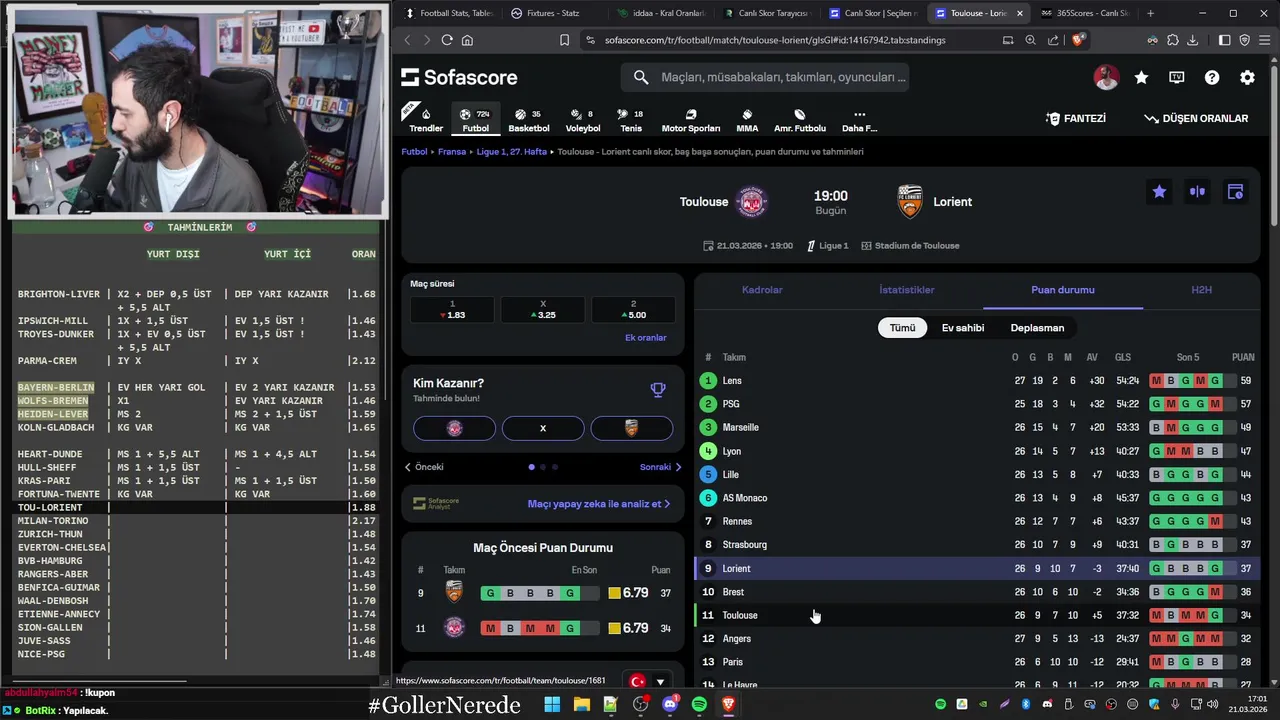The height and width of the screenshot is (720, 1280).
Task: Go to Sonraki prediction card
Action: click(x=660, y=467)
